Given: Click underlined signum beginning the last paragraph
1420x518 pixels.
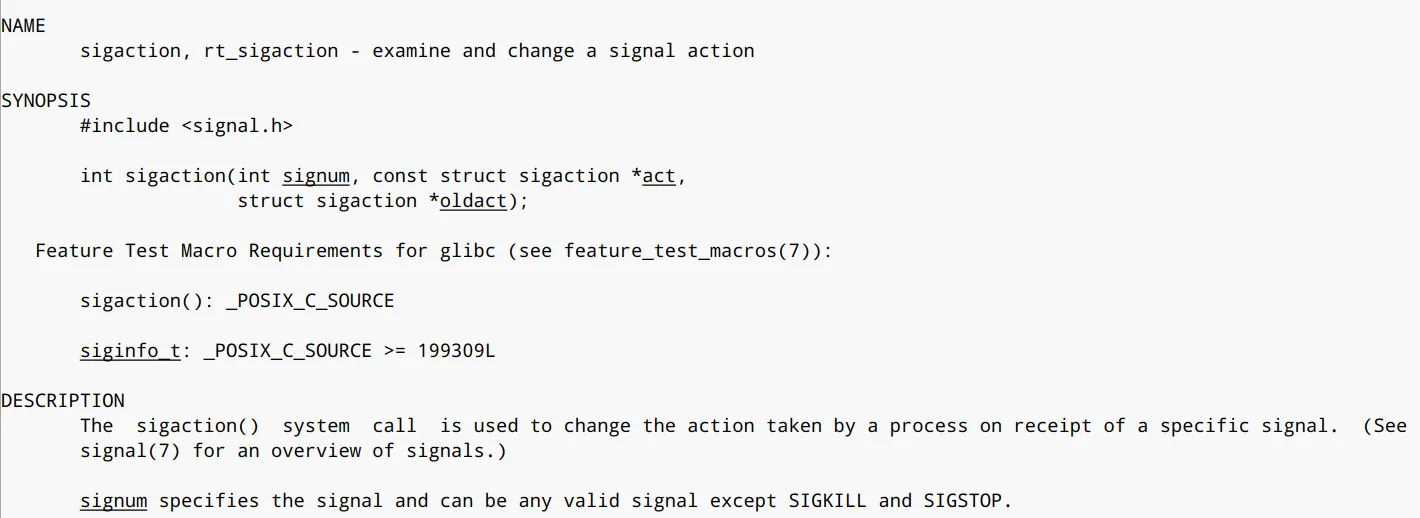Looking at the screenshot, I should [x=113, y=501].
